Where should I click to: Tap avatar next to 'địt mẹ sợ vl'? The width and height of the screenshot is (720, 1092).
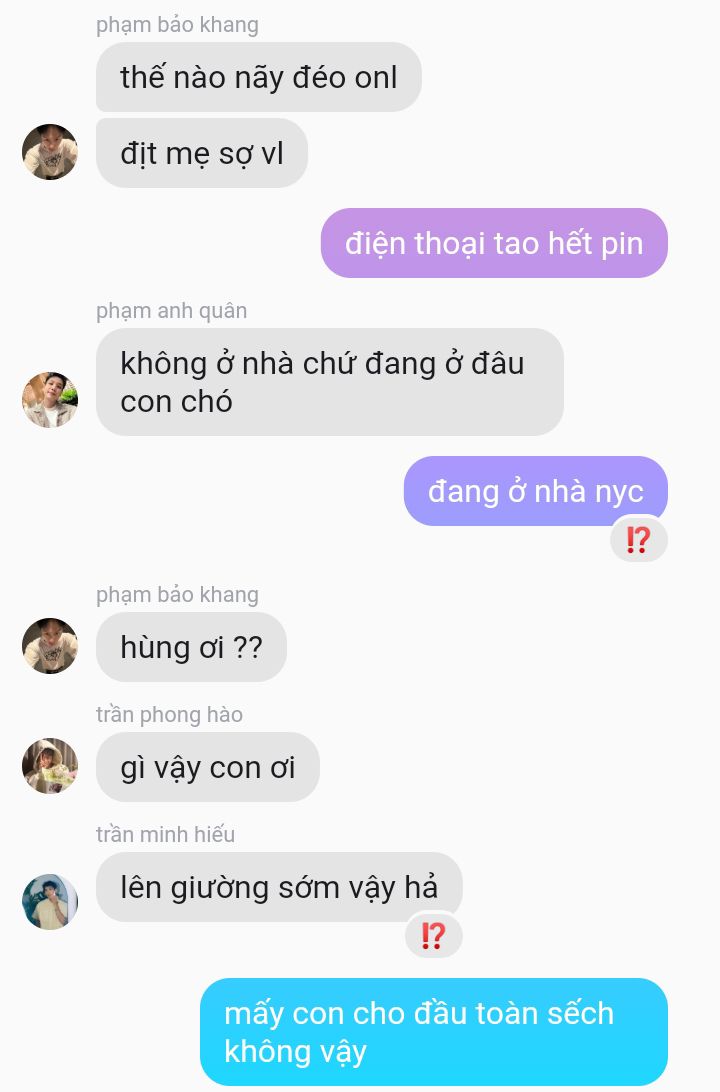(50, 152)
